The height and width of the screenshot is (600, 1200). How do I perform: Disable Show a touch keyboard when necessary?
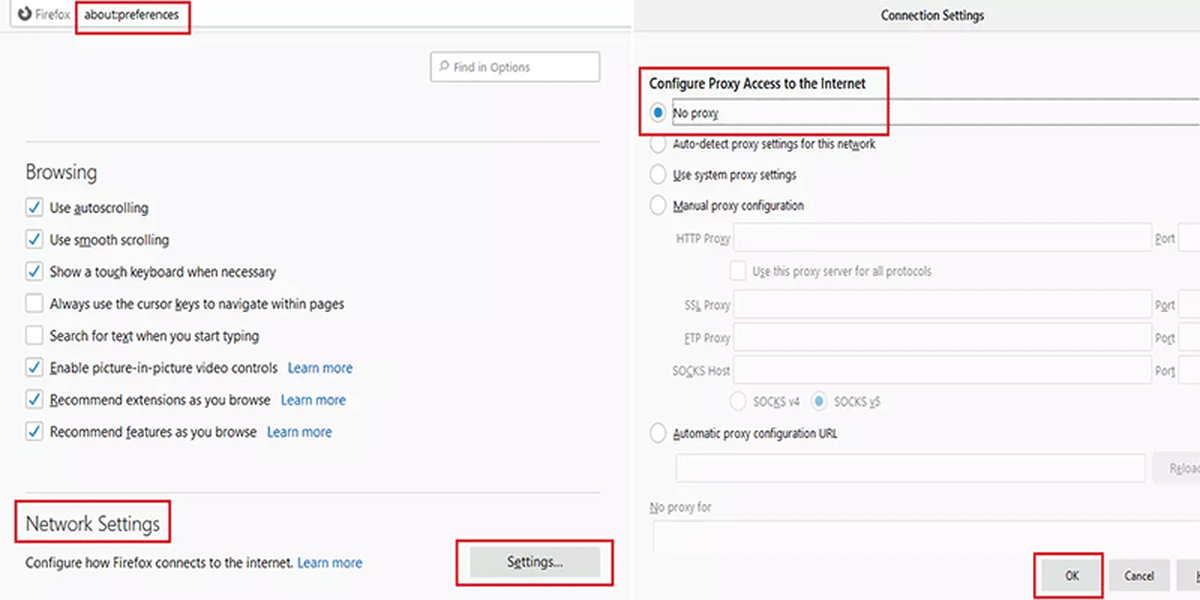point(34,272)
